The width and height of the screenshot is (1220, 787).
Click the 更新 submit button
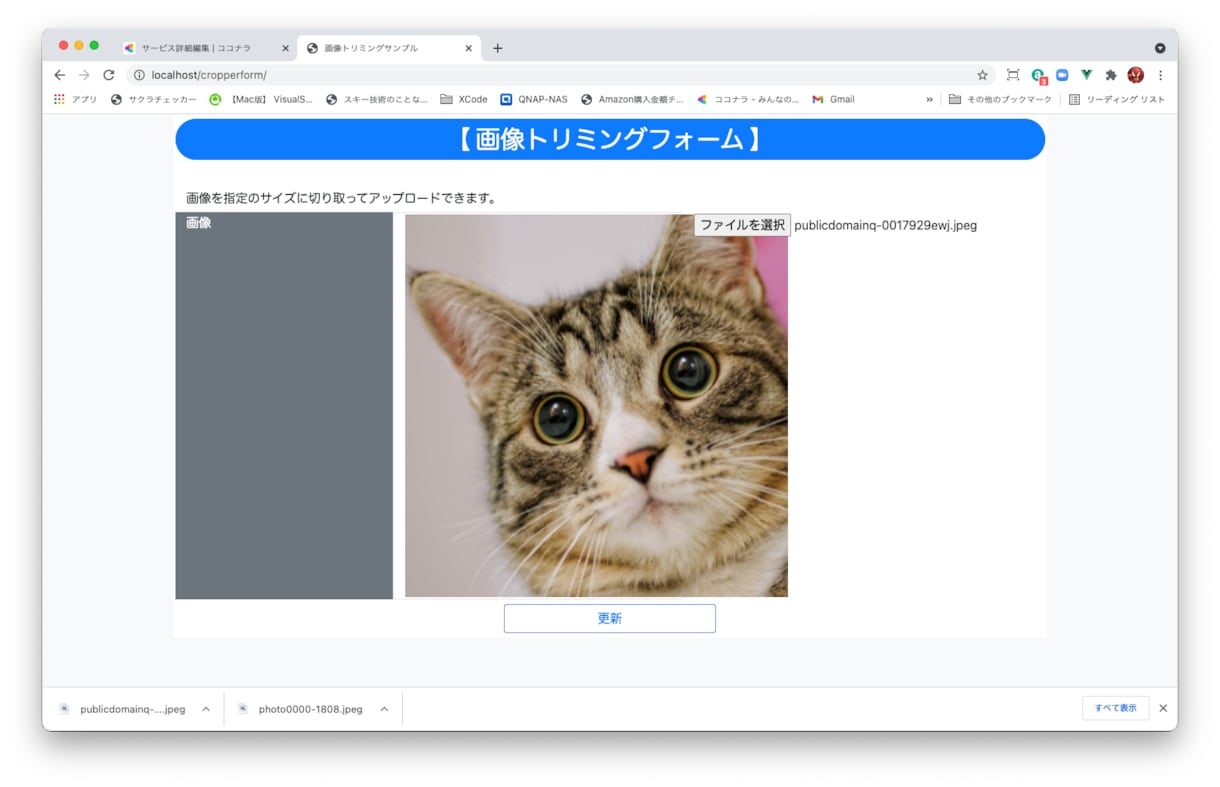coord(610,618)
